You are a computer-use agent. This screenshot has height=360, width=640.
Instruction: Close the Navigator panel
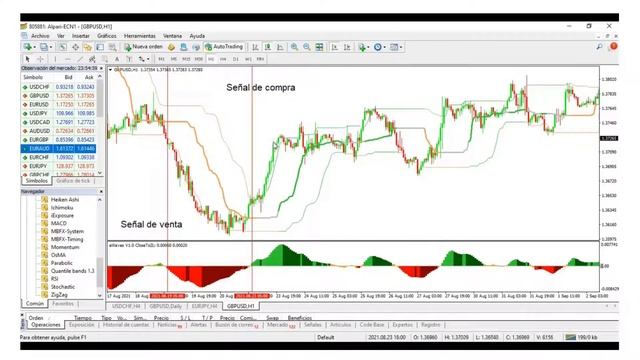tap(101, 191)
